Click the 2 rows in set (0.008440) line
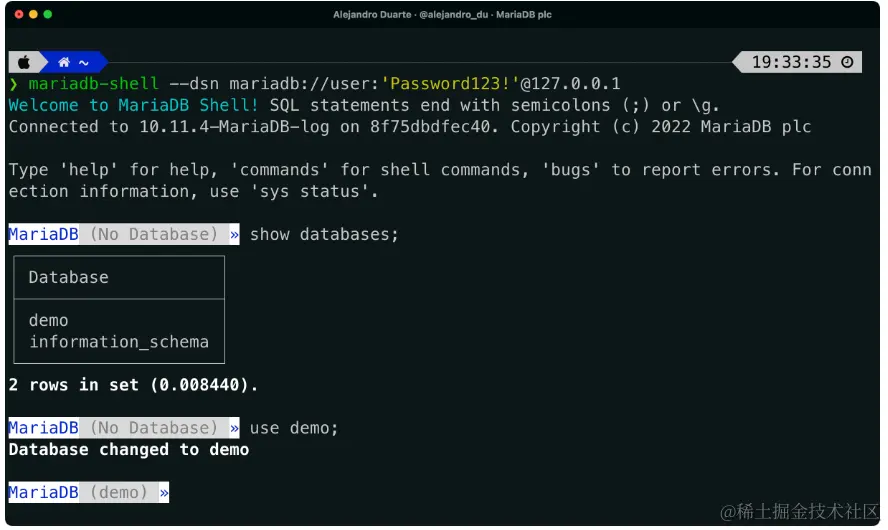Image resolution: width=888 pixels, height=530 pixels. [134, 385]
